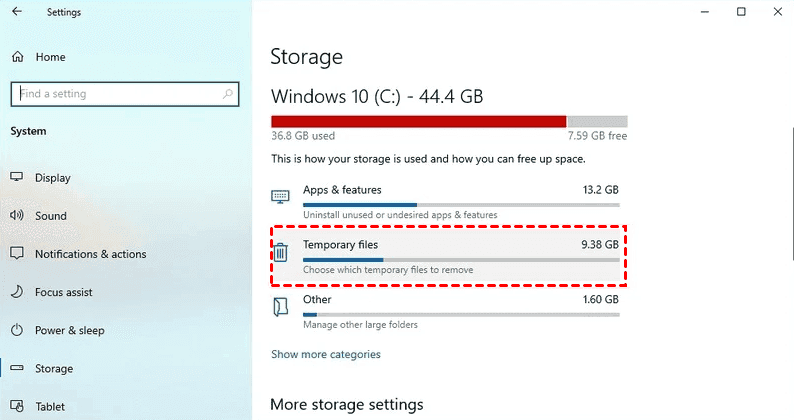Maximize the Settings window
Image resolution: width=794 pixels, height=420 pixels.
click(741, 12)
